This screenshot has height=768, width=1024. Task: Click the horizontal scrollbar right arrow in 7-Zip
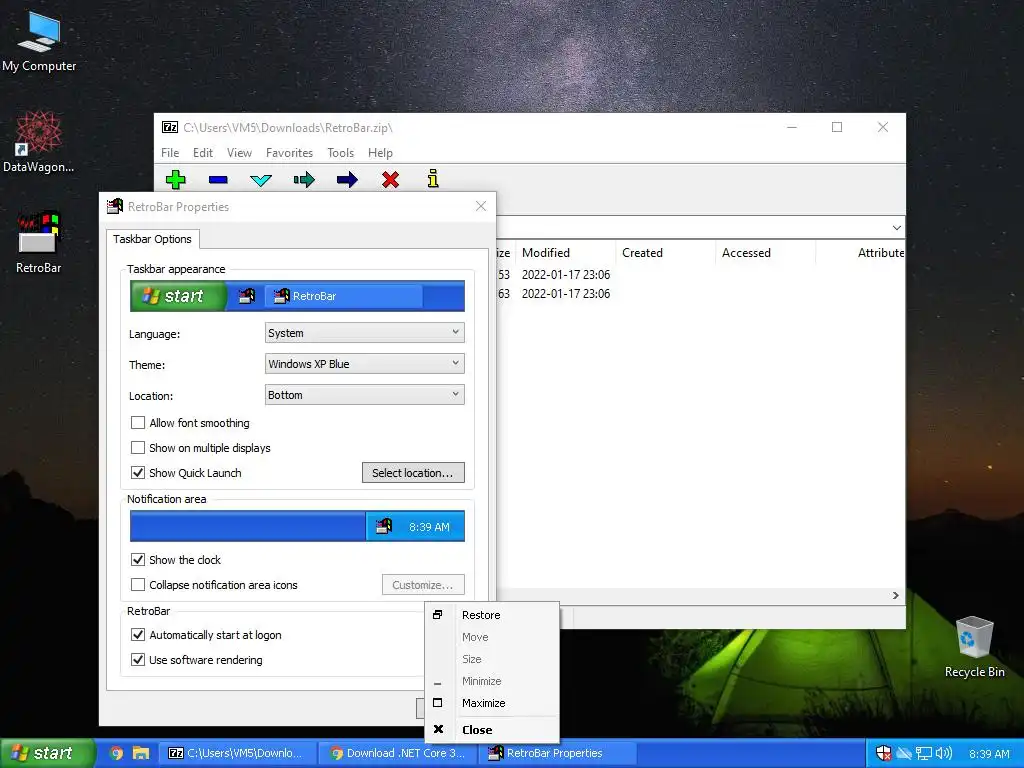895,596
